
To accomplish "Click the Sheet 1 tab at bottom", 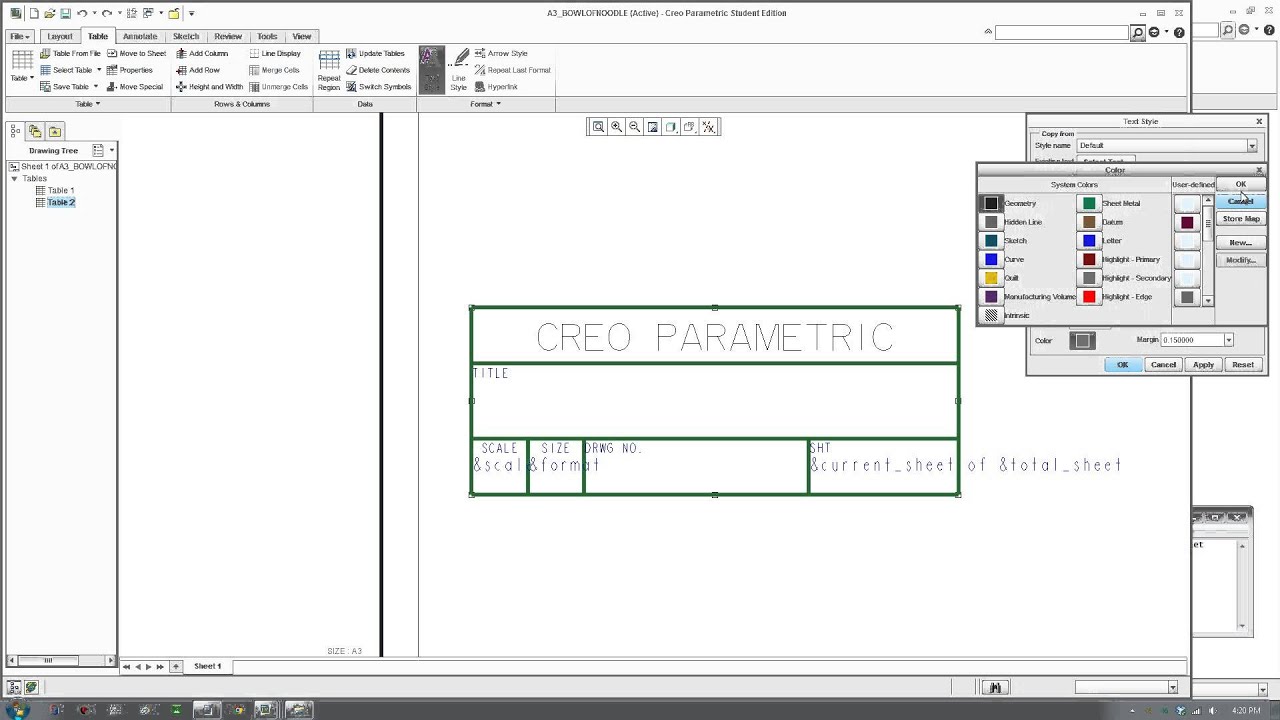I will (x=207, y=665).
